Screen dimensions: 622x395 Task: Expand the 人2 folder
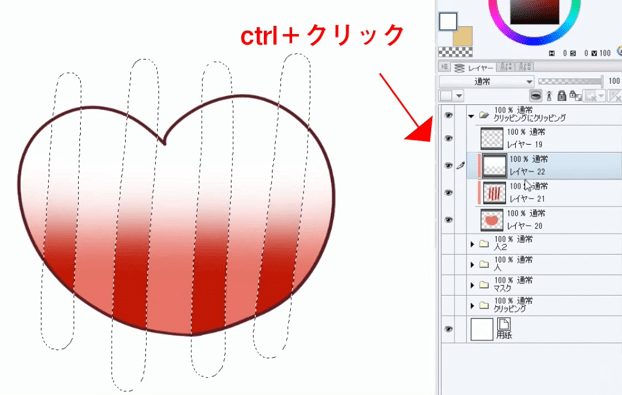[x=472, y=244]
